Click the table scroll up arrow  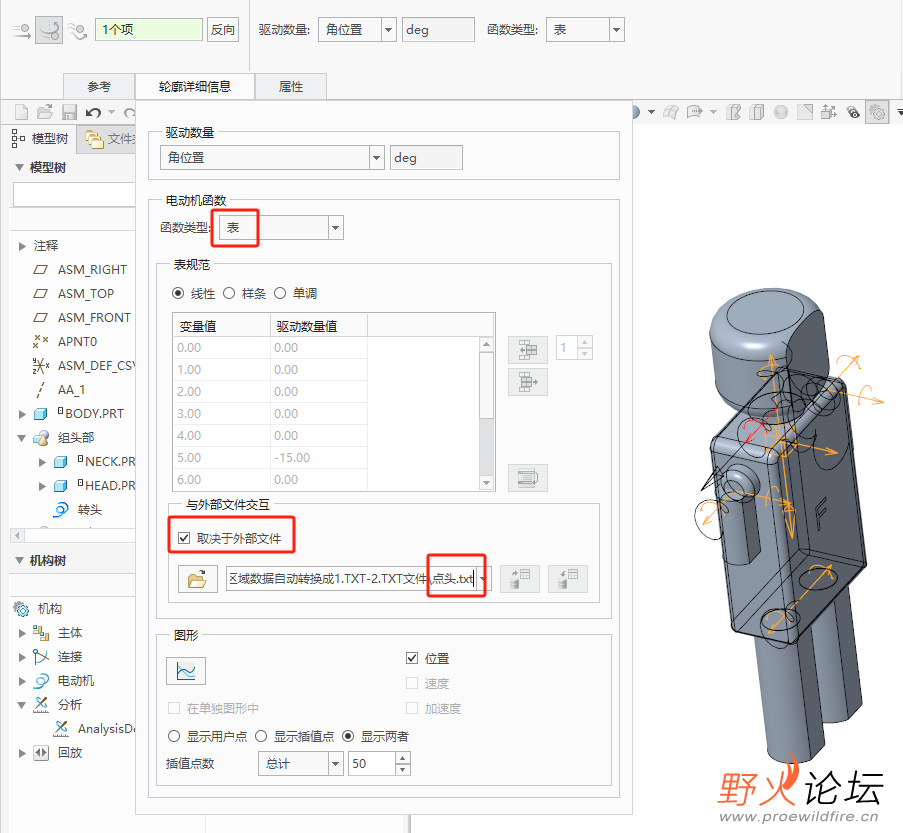pos(487,344)
